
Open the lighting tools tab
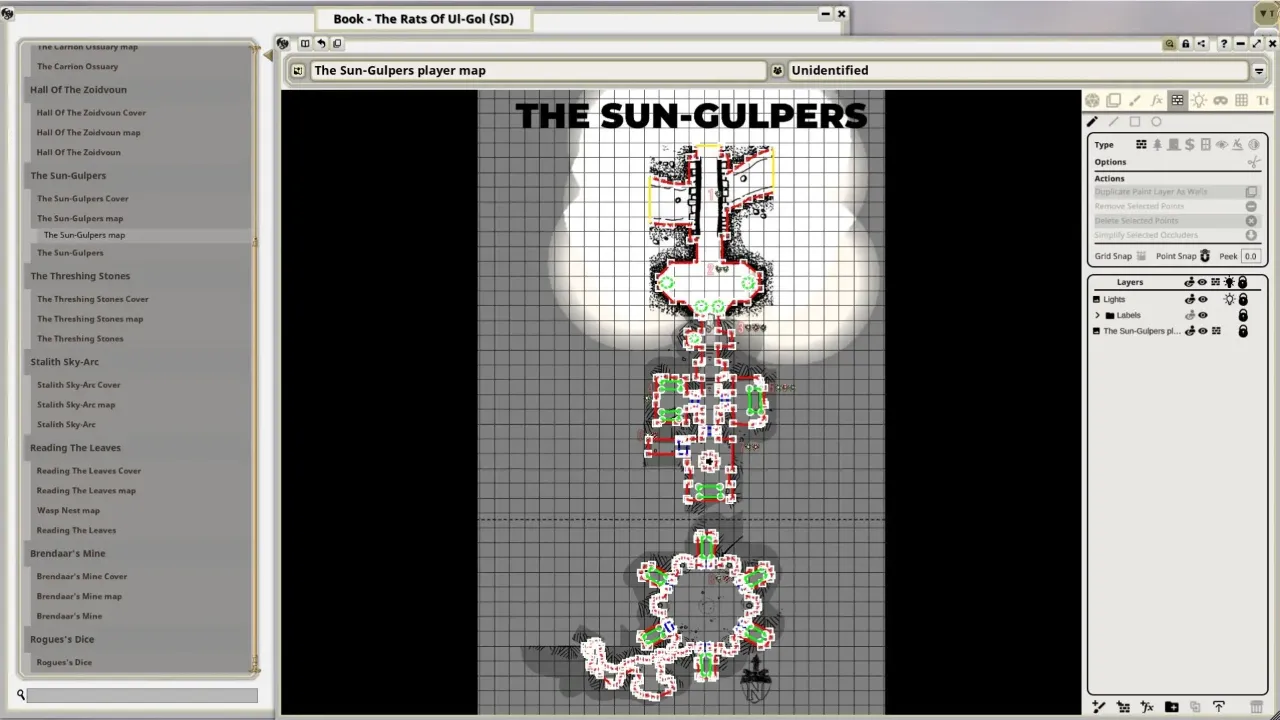1198,100
